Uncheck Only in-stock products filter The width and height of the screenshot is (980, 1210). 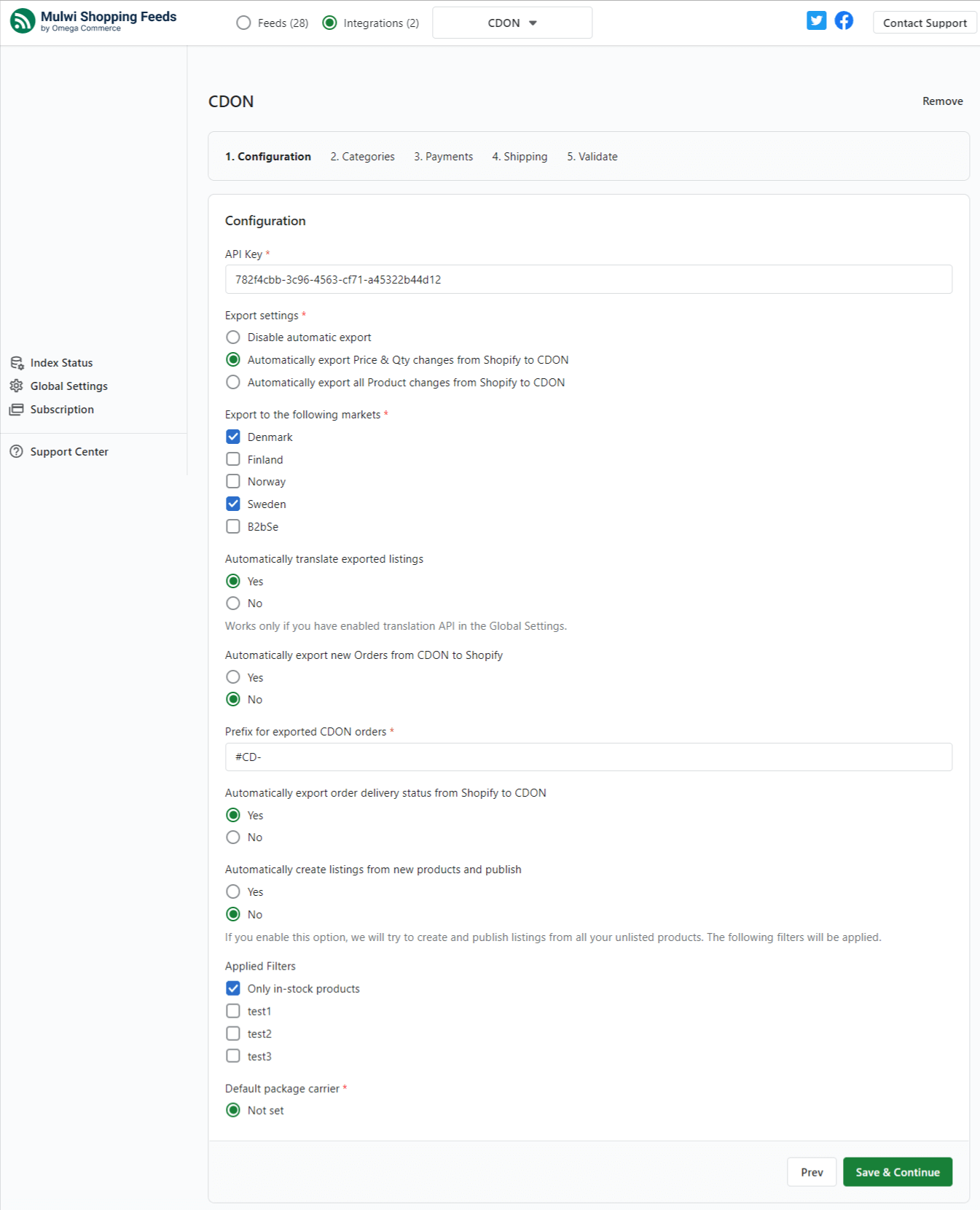click(x=233, y=988)
